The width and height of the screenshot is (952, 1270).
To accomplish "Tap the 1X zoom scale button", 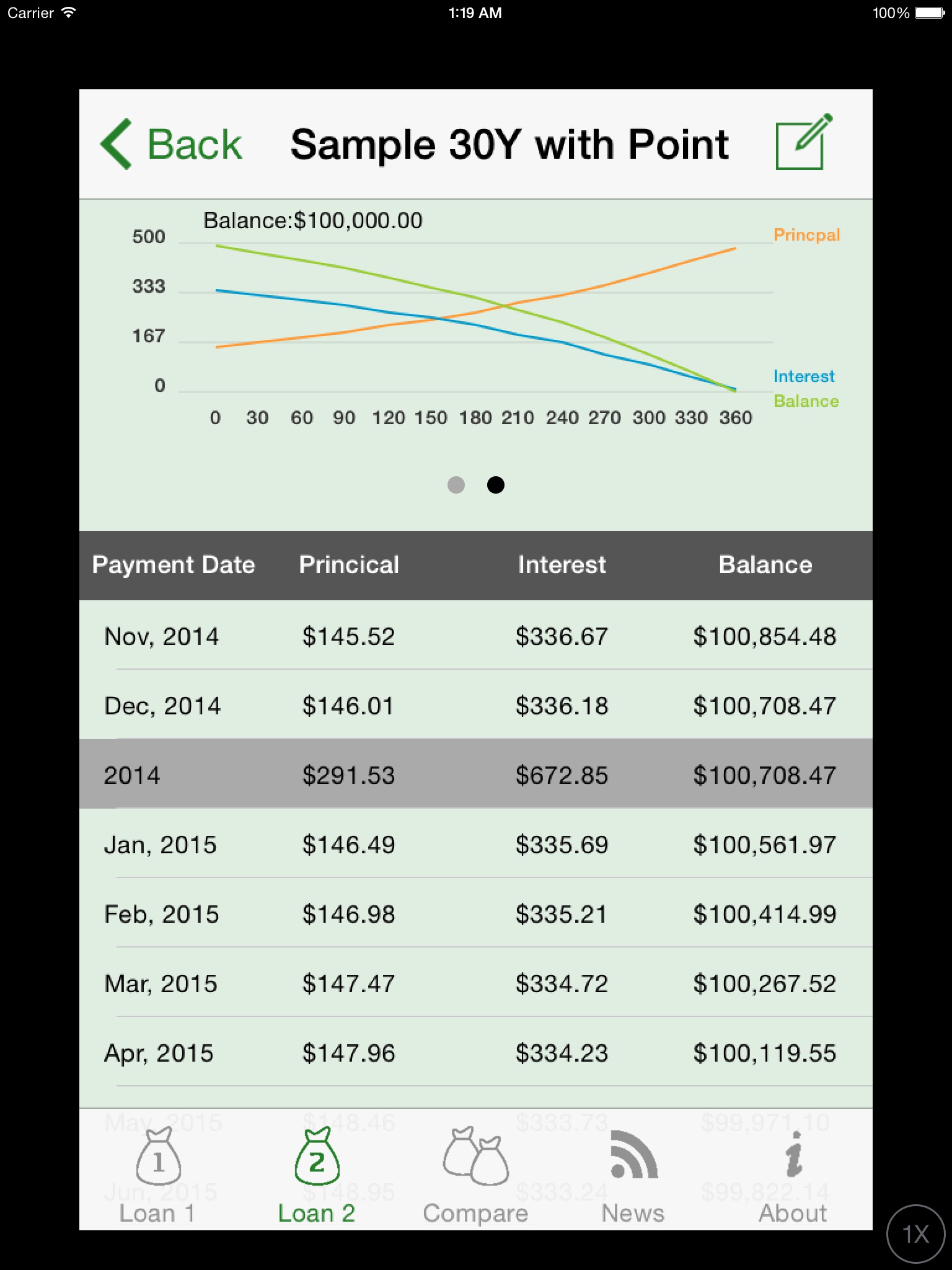I will pos(915,1233).
